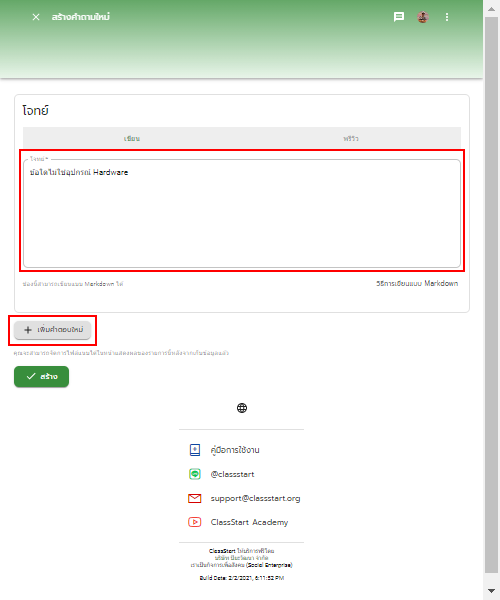Click the โจทย์ section heading
This screenshot has width=500, height=600.
tap(36, 111)
